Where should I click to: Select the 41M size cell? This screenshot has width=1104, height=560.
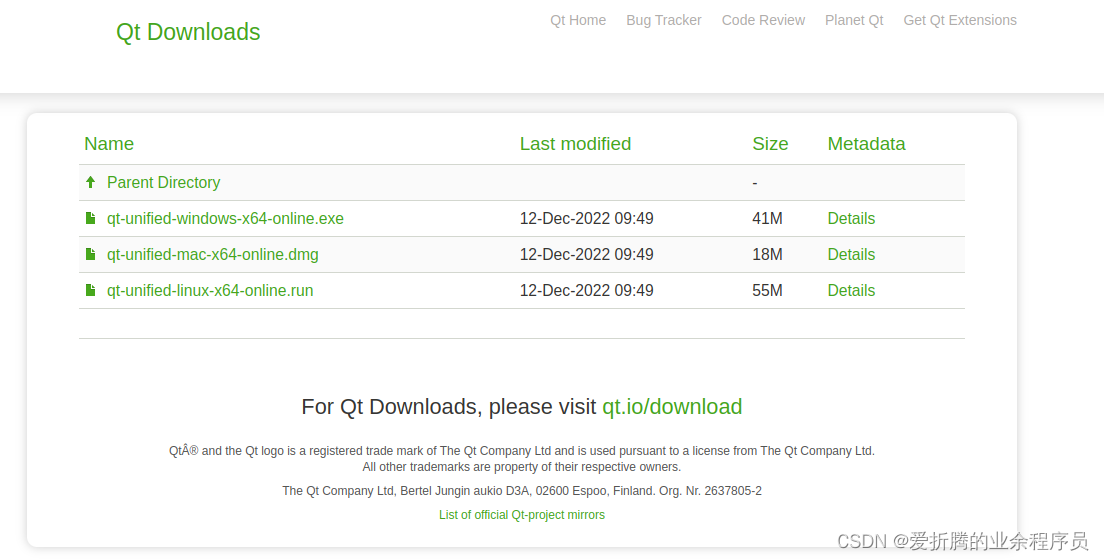[767, 218]
